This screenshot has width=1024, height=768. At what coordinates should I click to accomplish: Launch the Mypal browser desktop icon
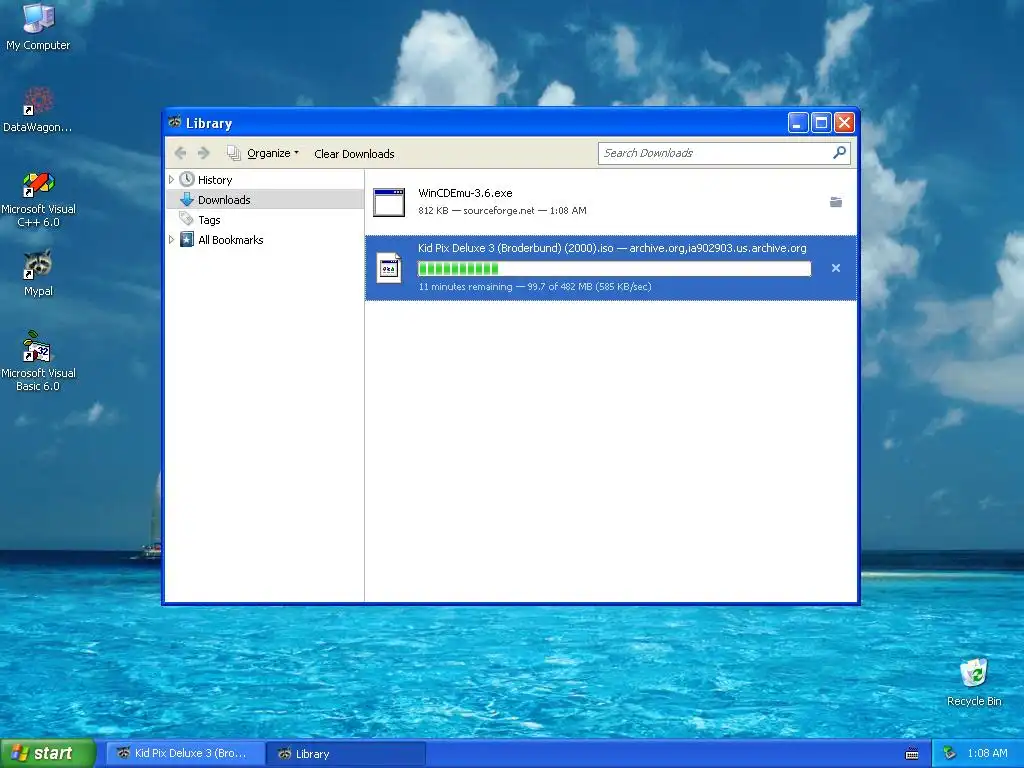(x=38, y=274)
